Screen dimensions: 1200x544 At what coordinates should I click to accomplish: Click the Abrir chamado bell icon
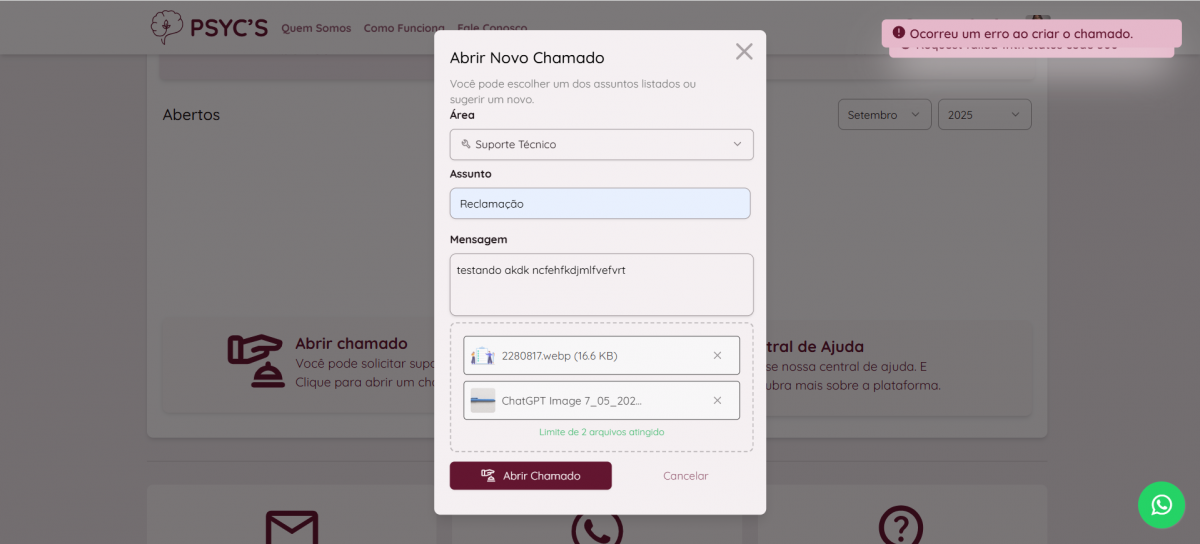point(256,361)
